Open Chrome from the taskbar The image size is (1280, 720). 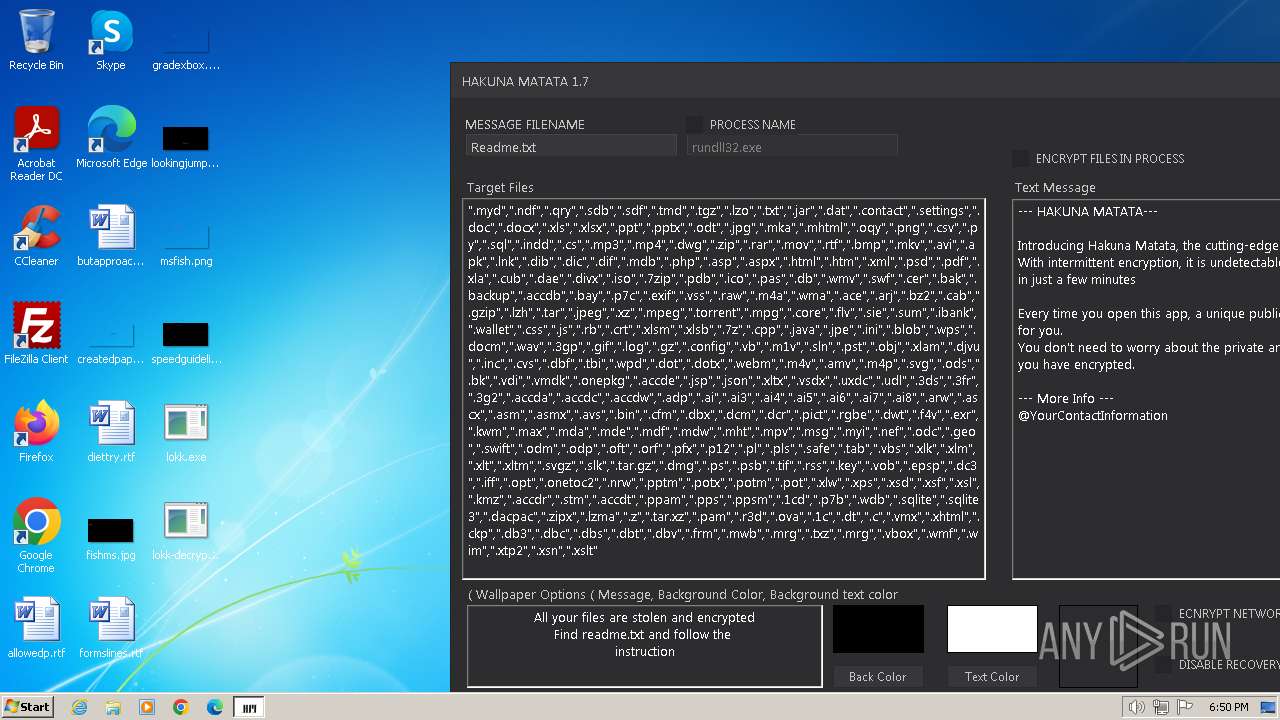pos(181,707)
